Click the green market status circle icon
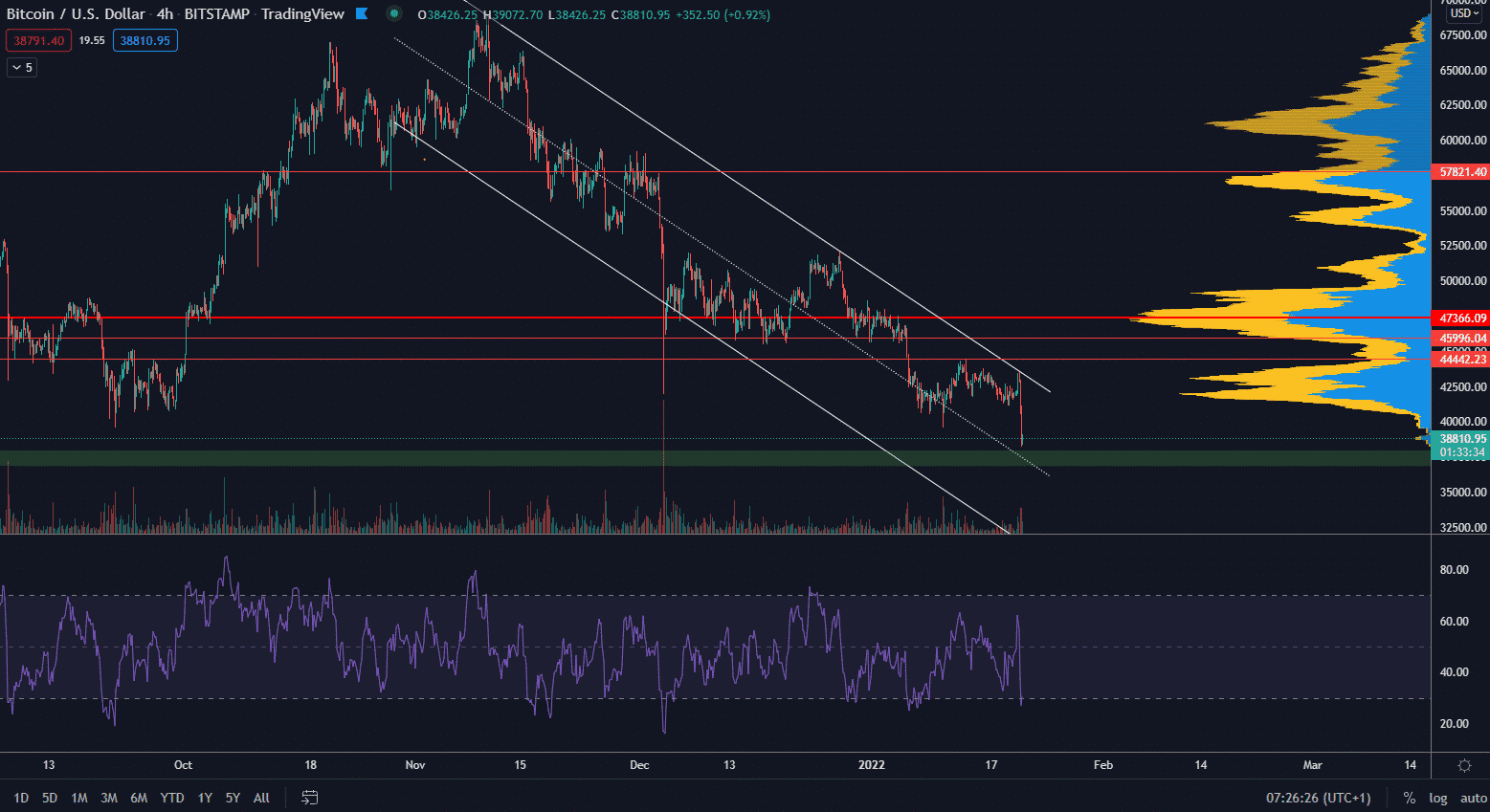The image size is (1490, 812). point(393,14)
